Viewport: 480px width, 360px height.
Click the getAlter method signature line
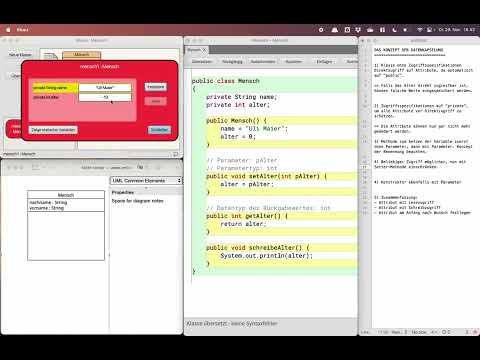point(247,216)
